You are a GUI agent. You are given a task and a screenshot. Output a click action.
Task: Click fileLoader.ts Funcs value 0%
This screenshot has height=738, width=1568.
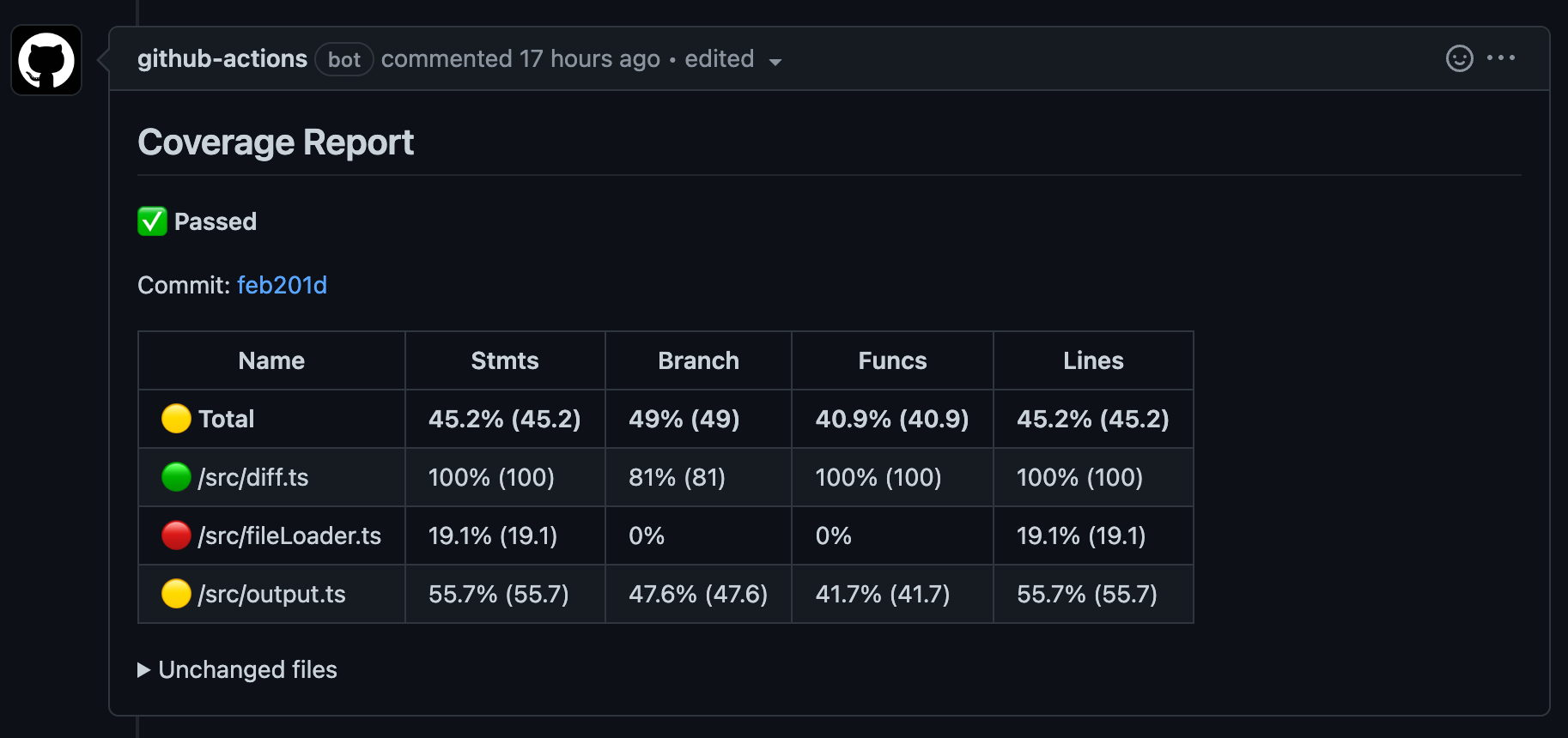coord(833,535)
